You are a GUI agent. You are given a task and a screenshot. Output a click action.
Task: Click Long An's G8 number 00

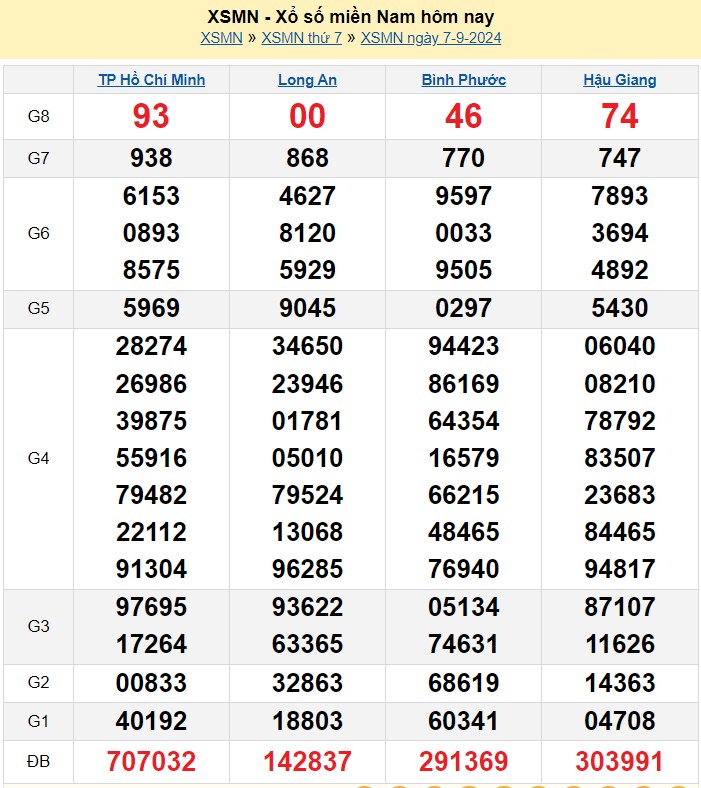[x=307, y=117]
